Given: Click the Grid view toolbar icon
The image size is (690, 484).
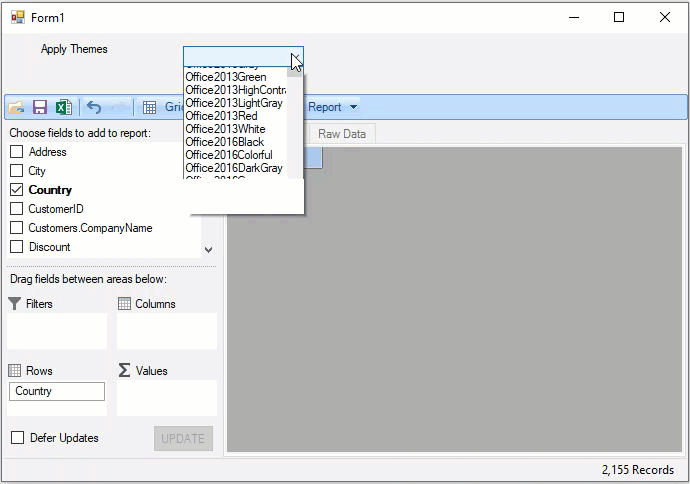Looking at the screenshot, I should pyautogui.click(x=149, y=107).
